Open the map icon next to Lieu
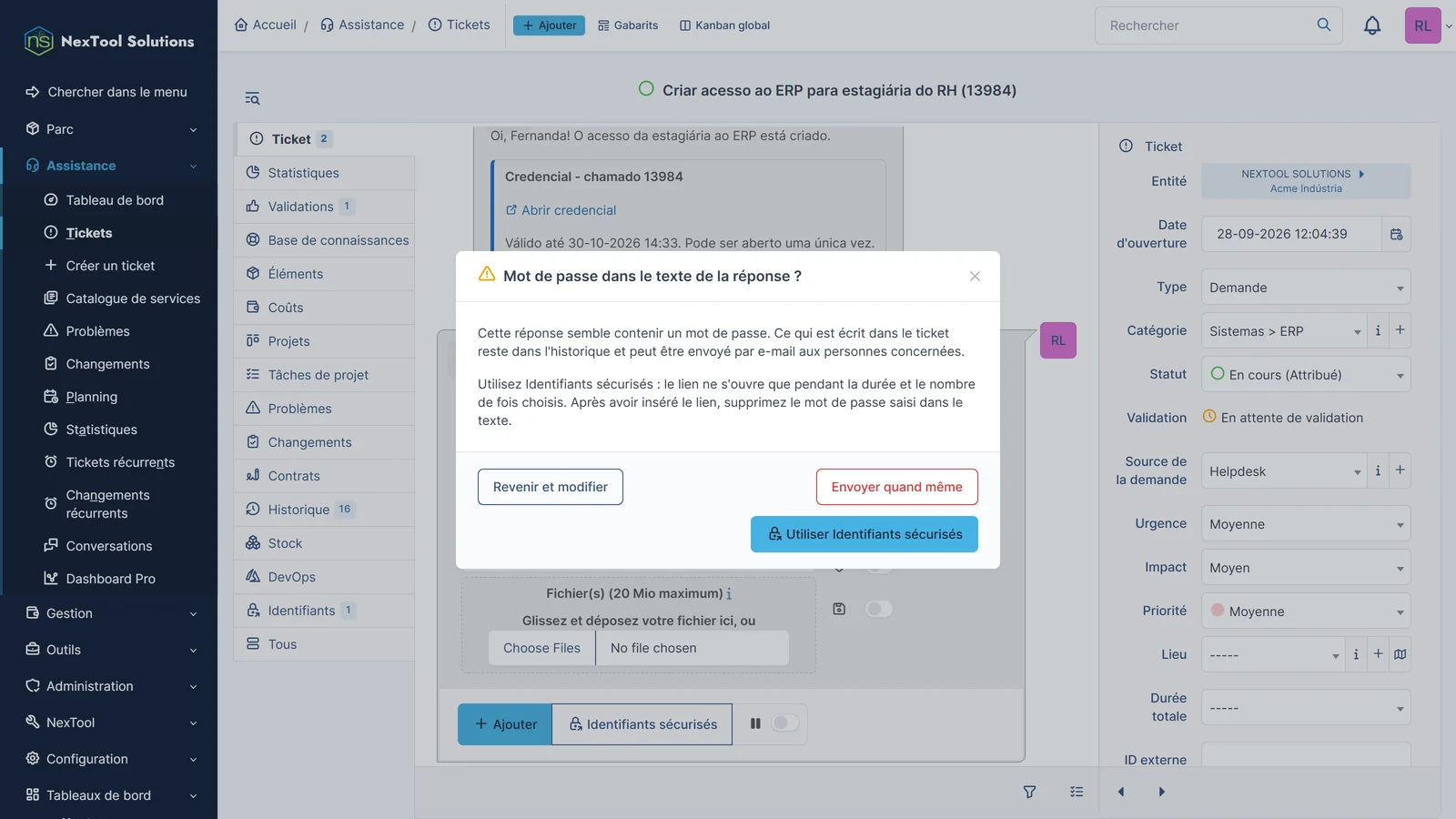The width and height of the screenshot is (1456, 819). (x=1400, y=654)
